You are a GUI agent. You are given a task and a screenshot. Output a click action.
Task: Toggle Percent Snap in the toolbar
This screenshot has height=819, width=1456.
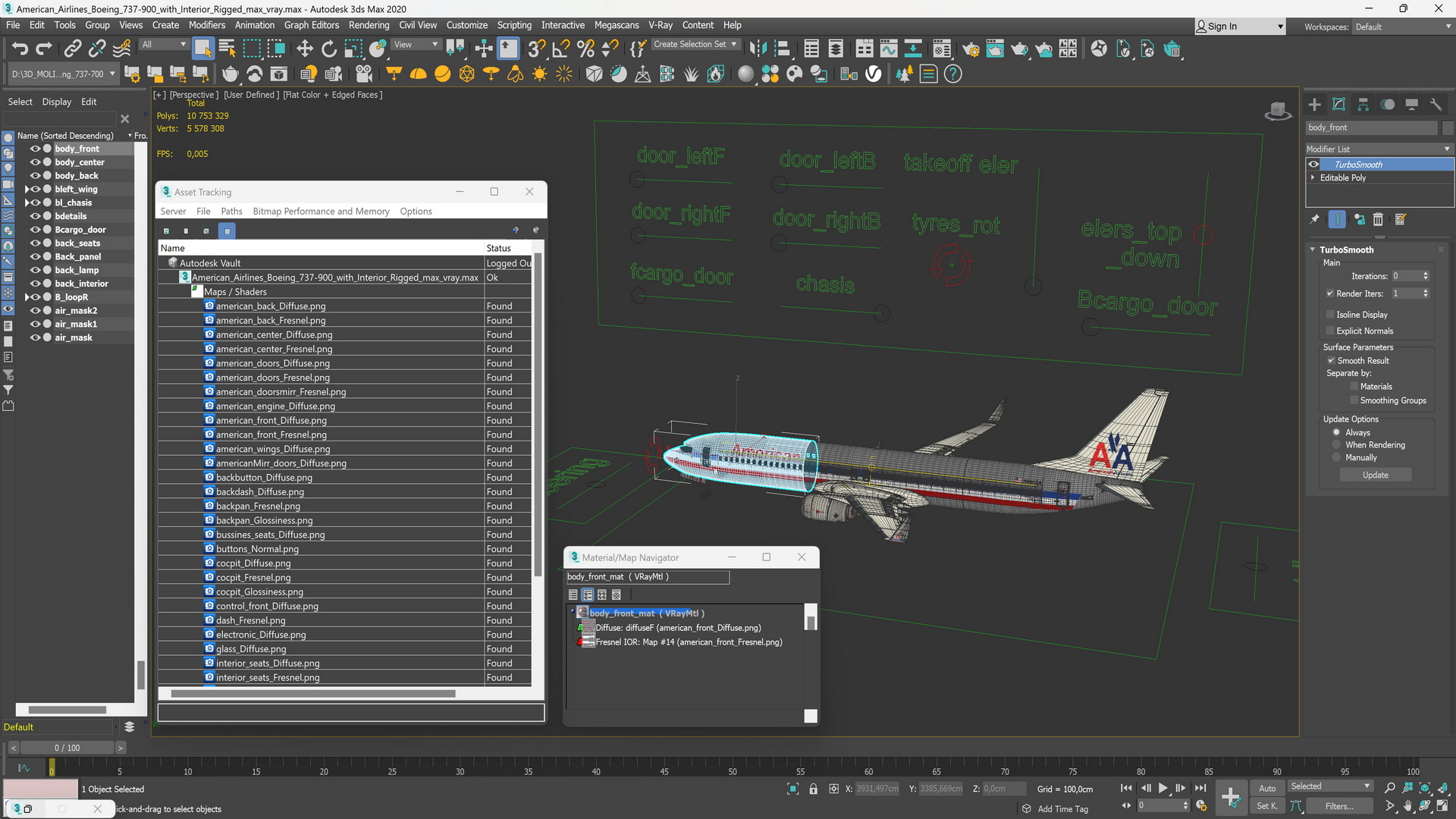585,49
